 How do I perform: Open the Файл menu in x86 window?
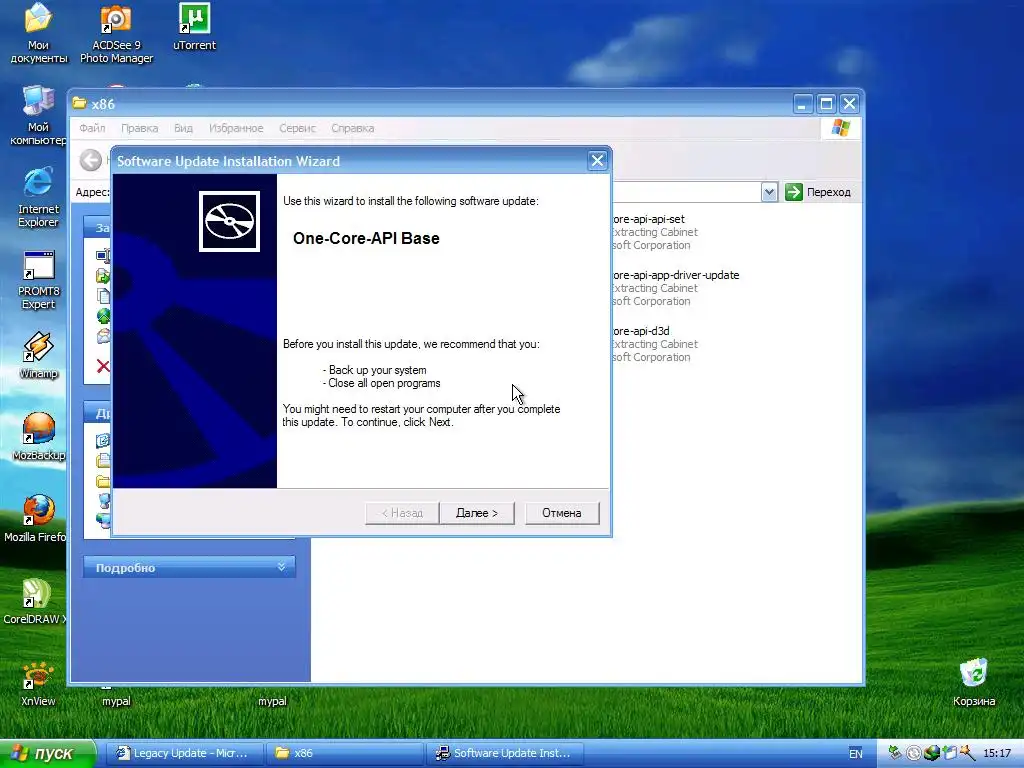(x=92, y=128)
